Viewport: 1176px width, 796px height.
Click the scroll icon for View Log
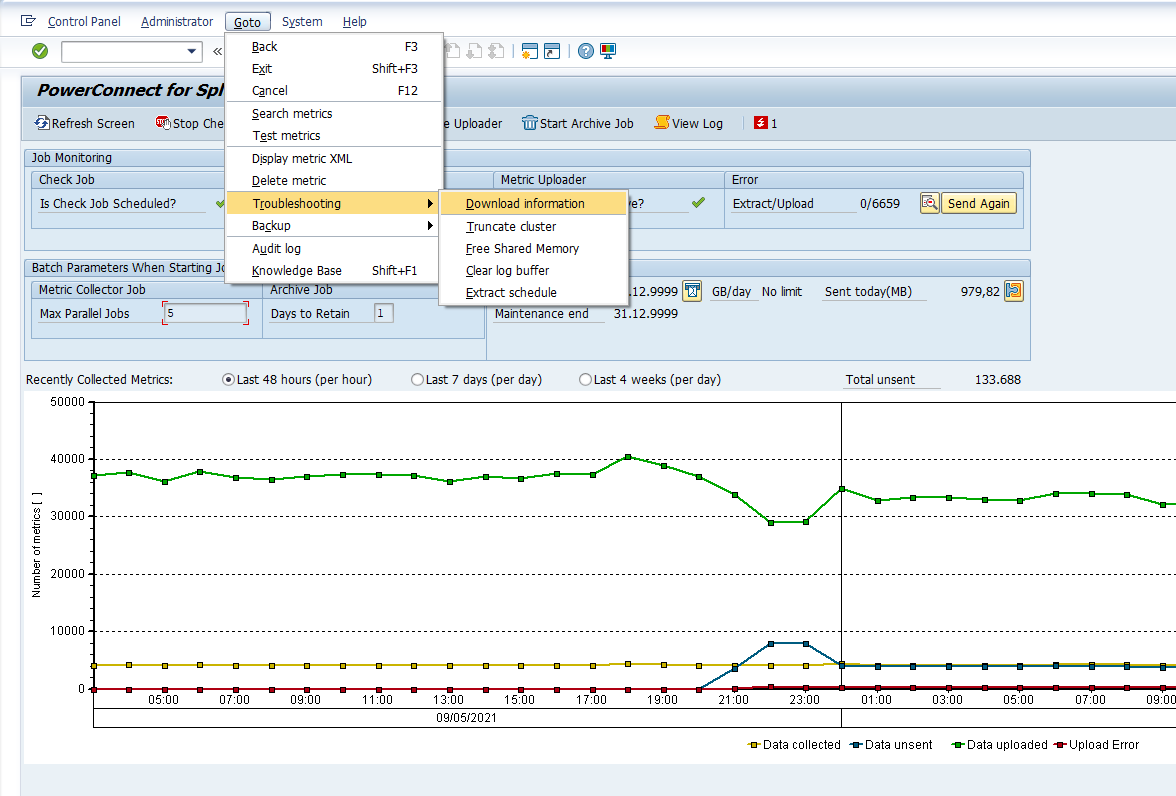(661, 123)
